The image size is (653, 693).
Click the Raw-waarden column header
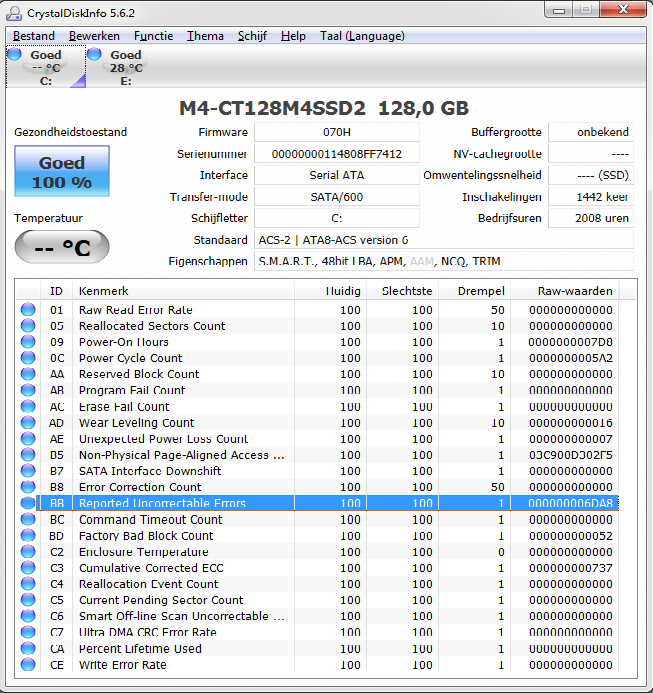tap(565, 291)
